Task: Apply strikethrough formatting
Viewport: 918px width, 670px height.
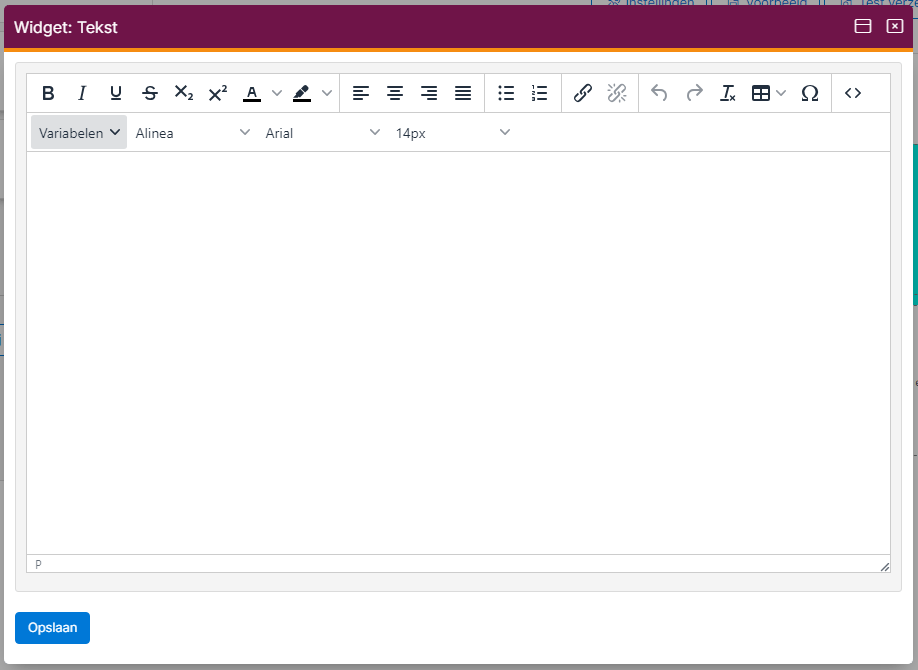Action: 150,93
